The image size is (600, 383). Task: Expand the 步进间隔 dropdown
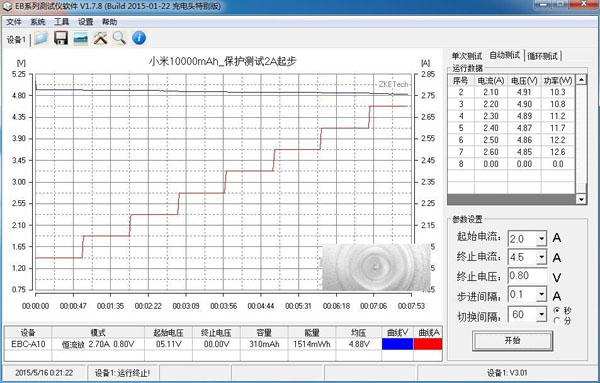pos(541,295)
